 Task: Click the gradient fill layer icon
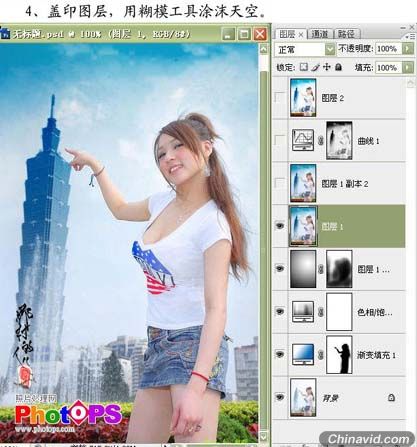[303, 354]
